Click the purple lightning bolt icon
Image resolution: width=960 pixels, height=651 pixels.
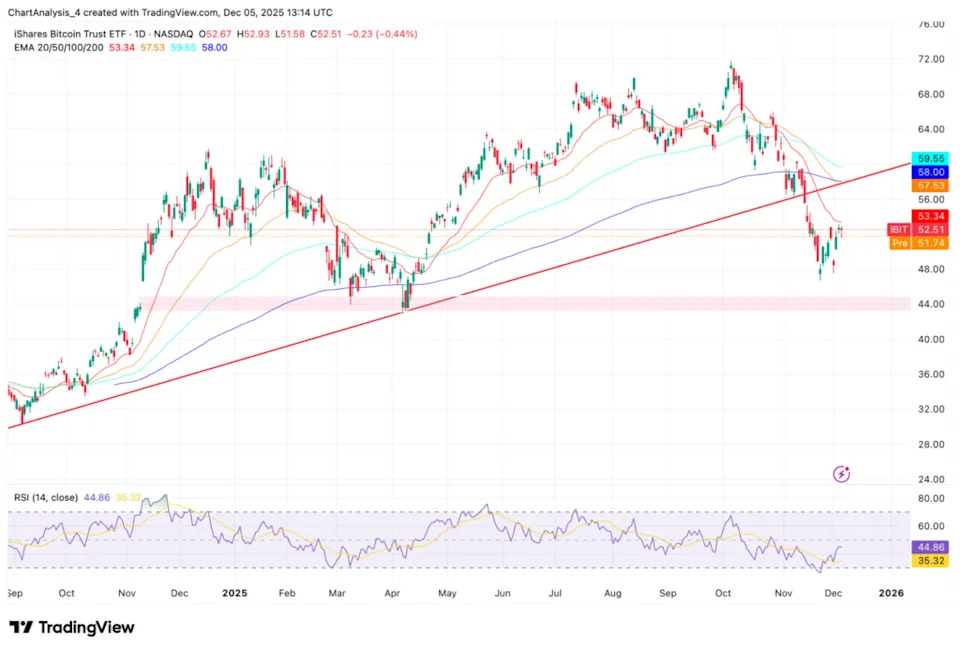coord(842,473)
